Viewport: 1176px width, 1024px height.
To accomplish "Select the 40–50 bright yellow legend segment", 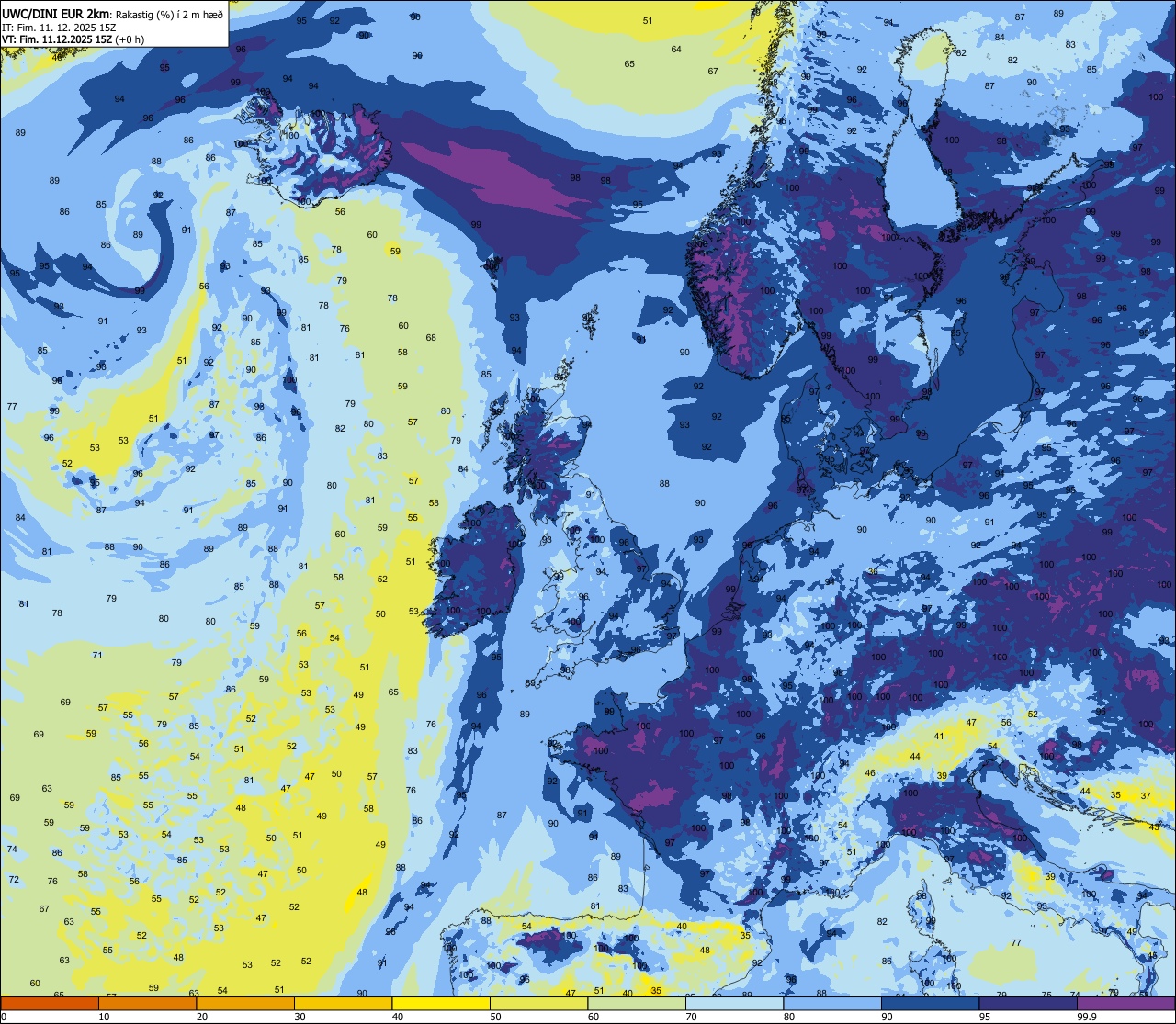I will (x=441, y=1003).
